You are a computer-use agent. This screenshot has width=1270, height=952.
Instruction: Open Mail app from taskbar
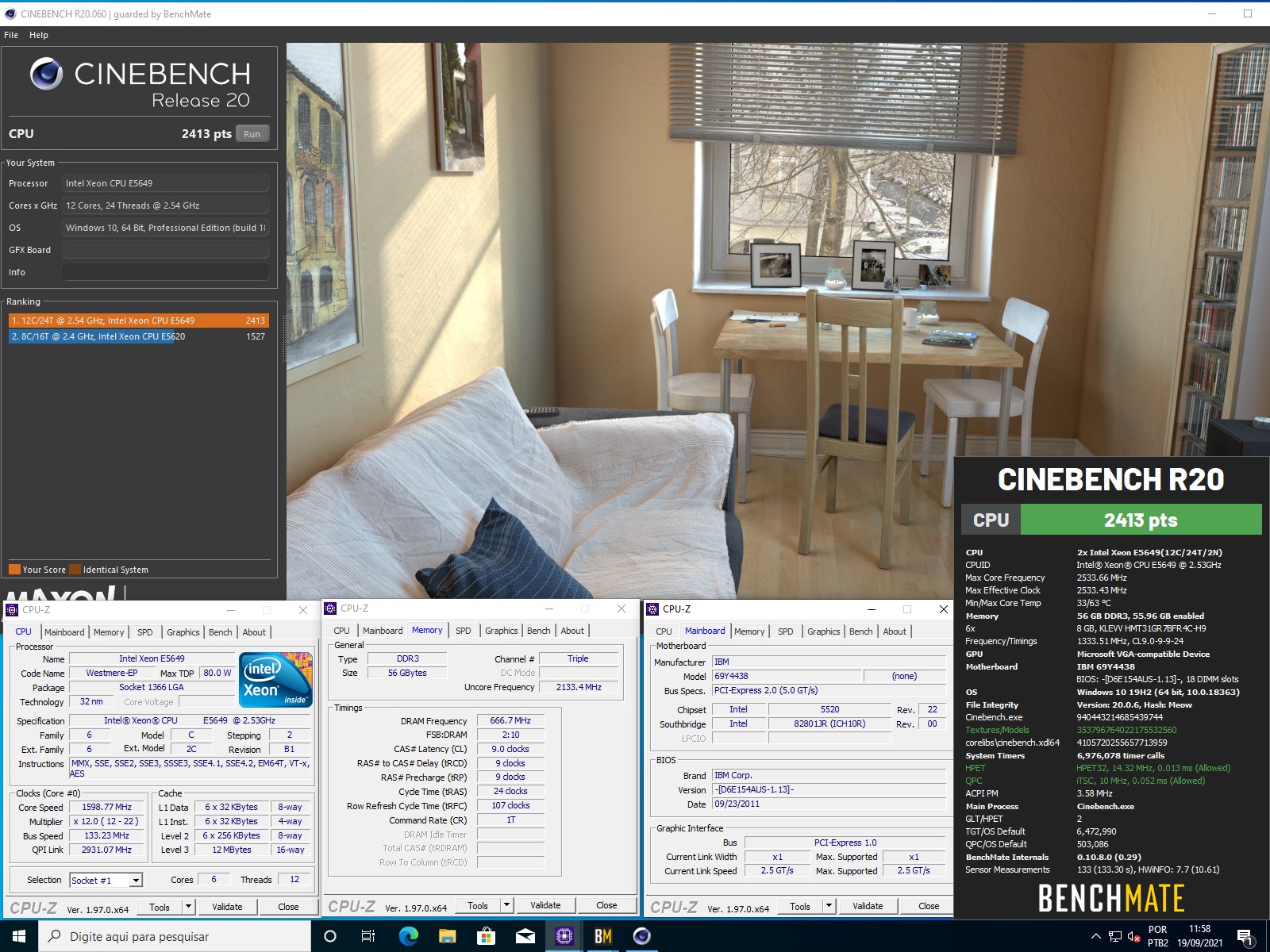pyautogui.click(x=525, y=936)
